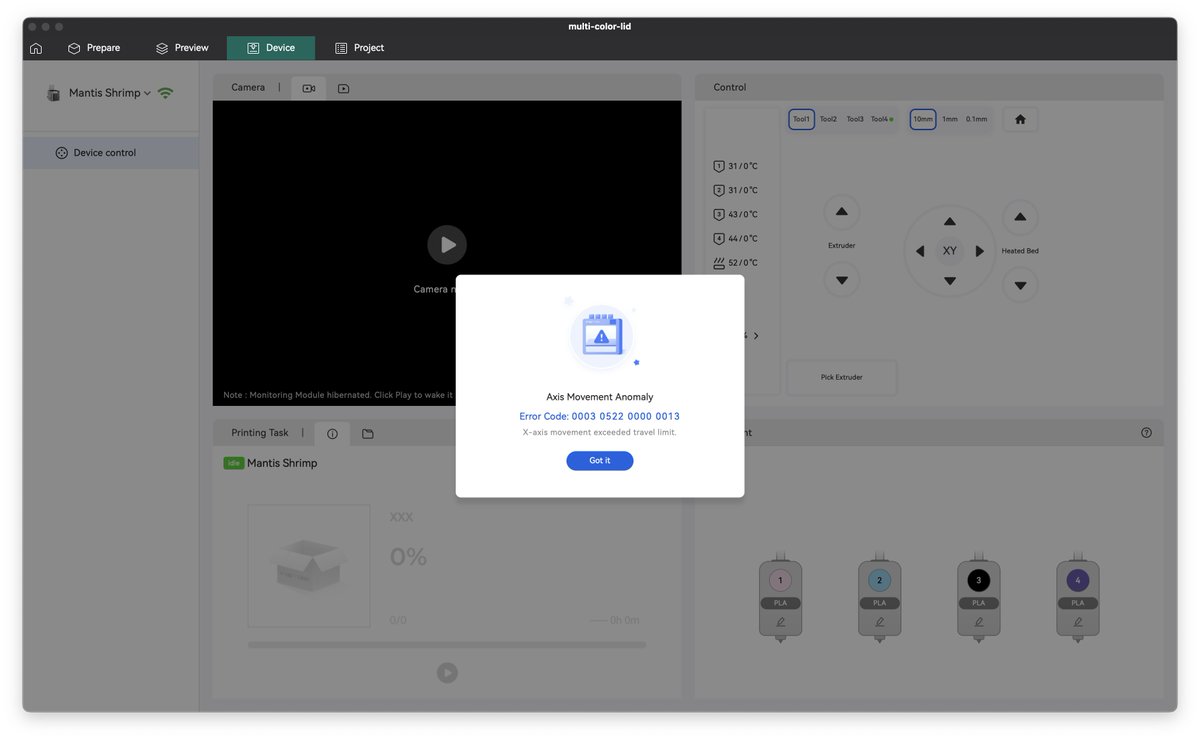
Task: Open the Printing Task info icon tab
Action: pos(332,434)
